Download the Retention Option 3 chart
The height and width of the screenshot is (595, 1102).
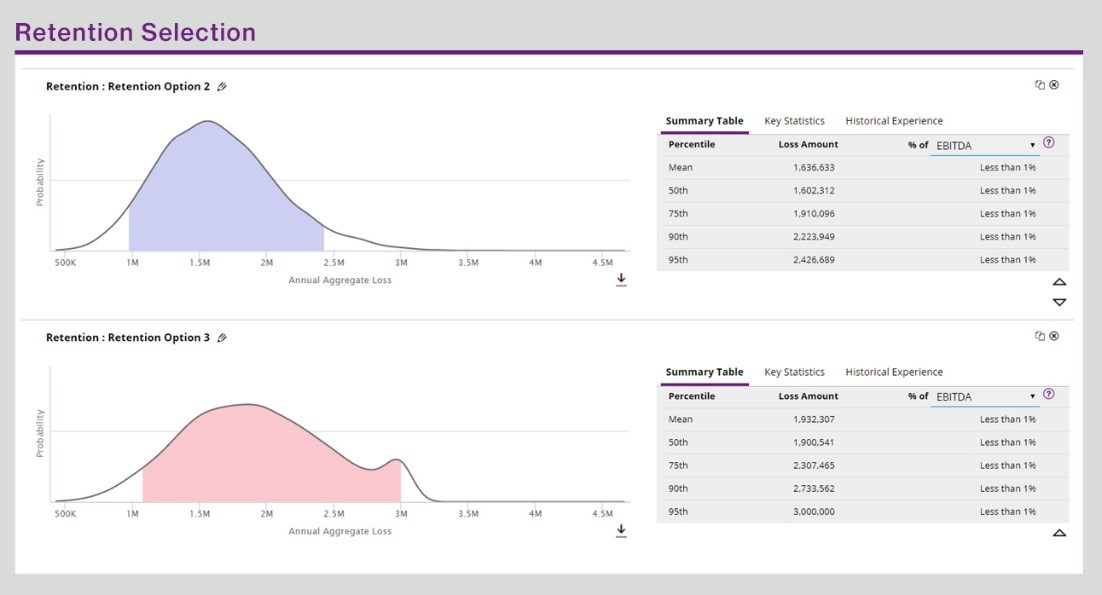point(621,530)
